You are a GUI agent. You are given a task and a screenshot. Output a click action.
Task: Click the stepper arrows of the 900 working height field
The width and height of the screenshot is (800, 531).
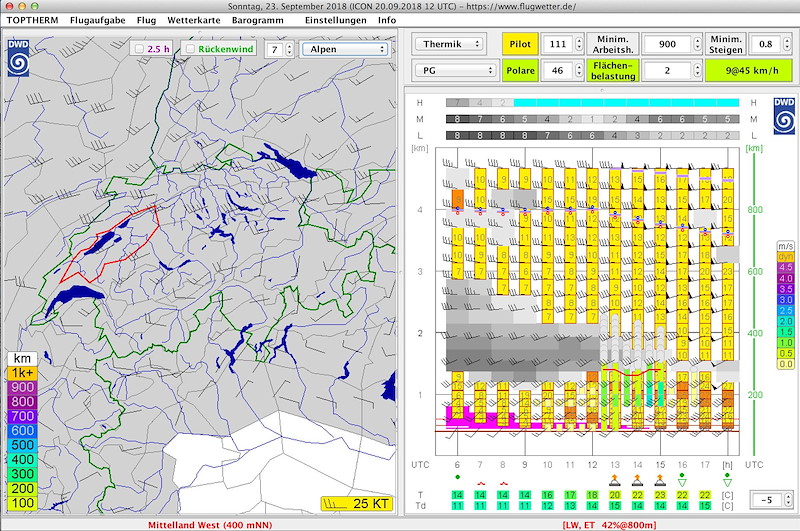click(697, 44)
